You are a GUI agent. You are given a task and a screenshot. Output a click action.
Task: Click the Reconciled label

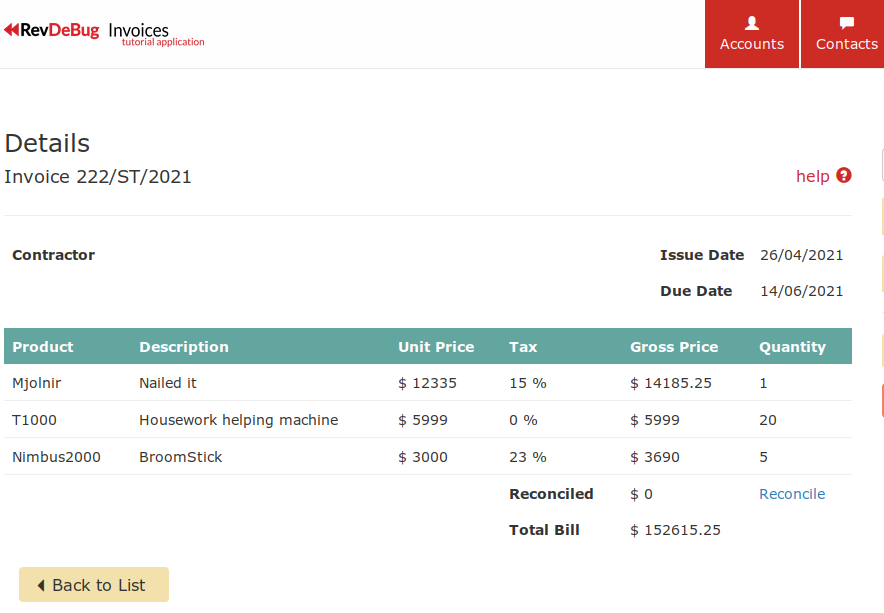[551, 494]
